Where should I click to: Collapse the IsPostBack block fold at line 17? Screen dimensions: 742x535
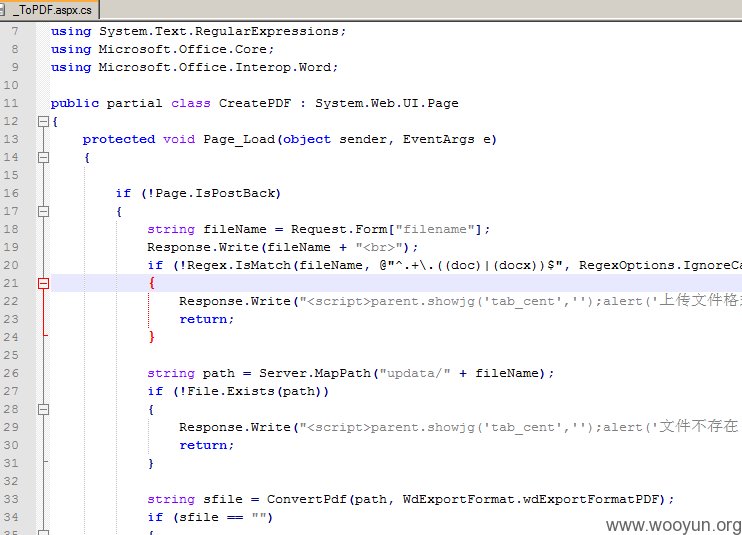[x=43, y=211]
